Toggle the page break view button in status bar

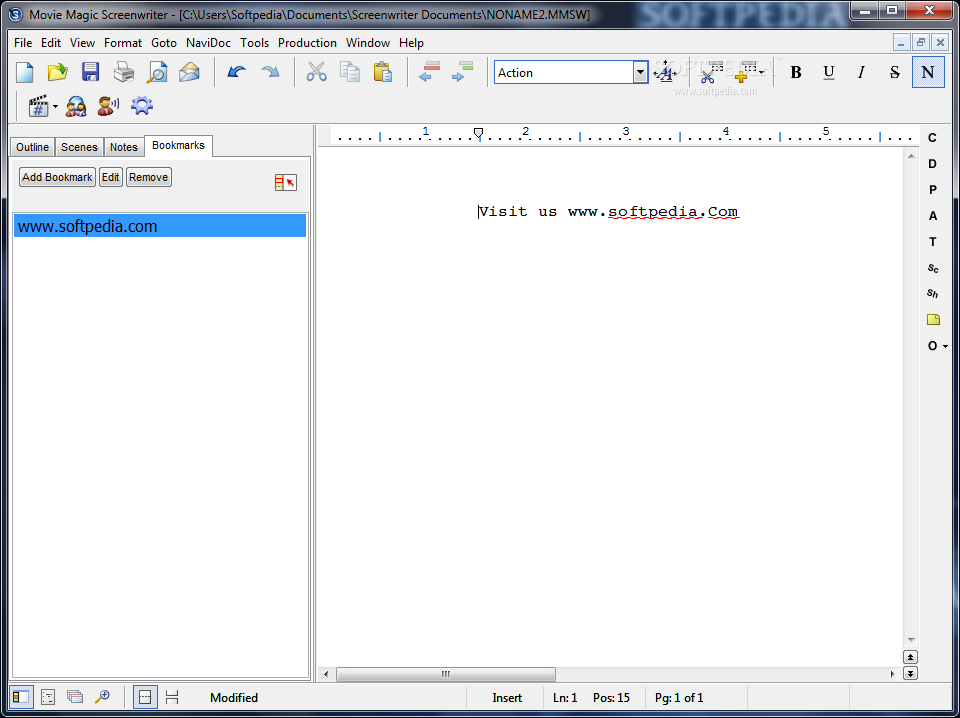(x=145, y=697)
